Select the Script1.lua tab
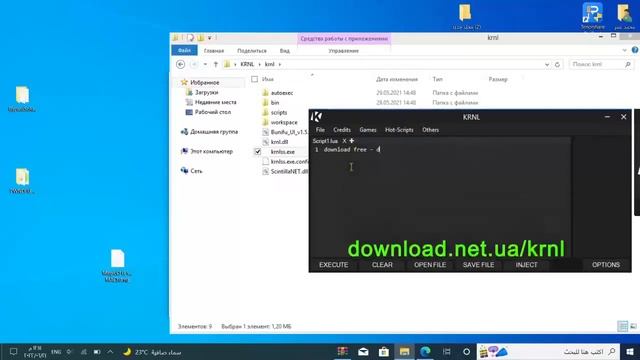 (x=325, y=141)
